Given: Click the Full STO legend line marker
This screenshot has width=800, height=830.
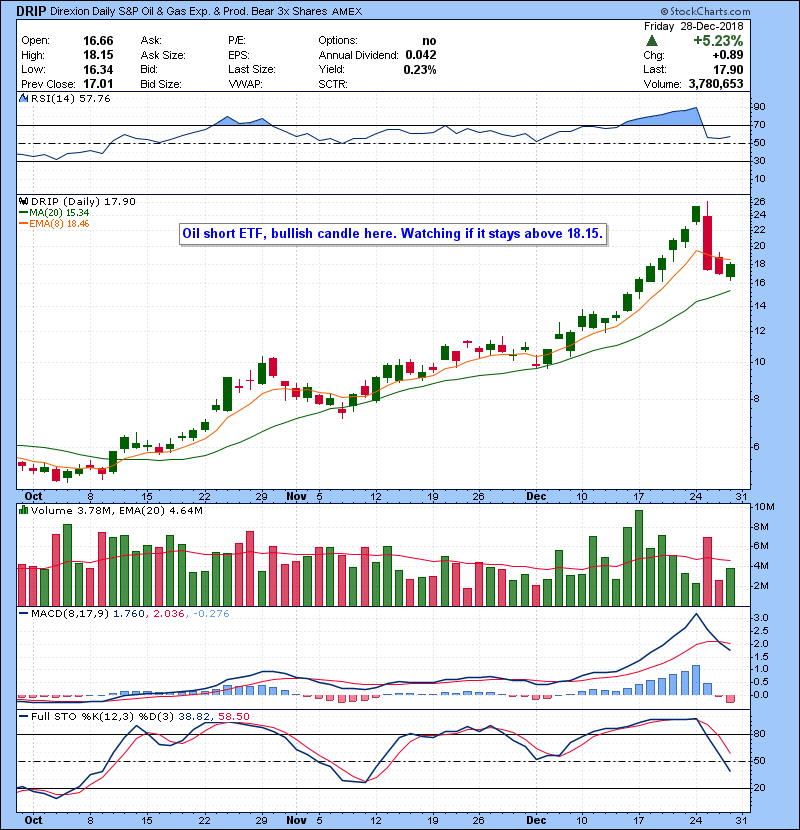Looking at the screenshot, I should point(23,717).
